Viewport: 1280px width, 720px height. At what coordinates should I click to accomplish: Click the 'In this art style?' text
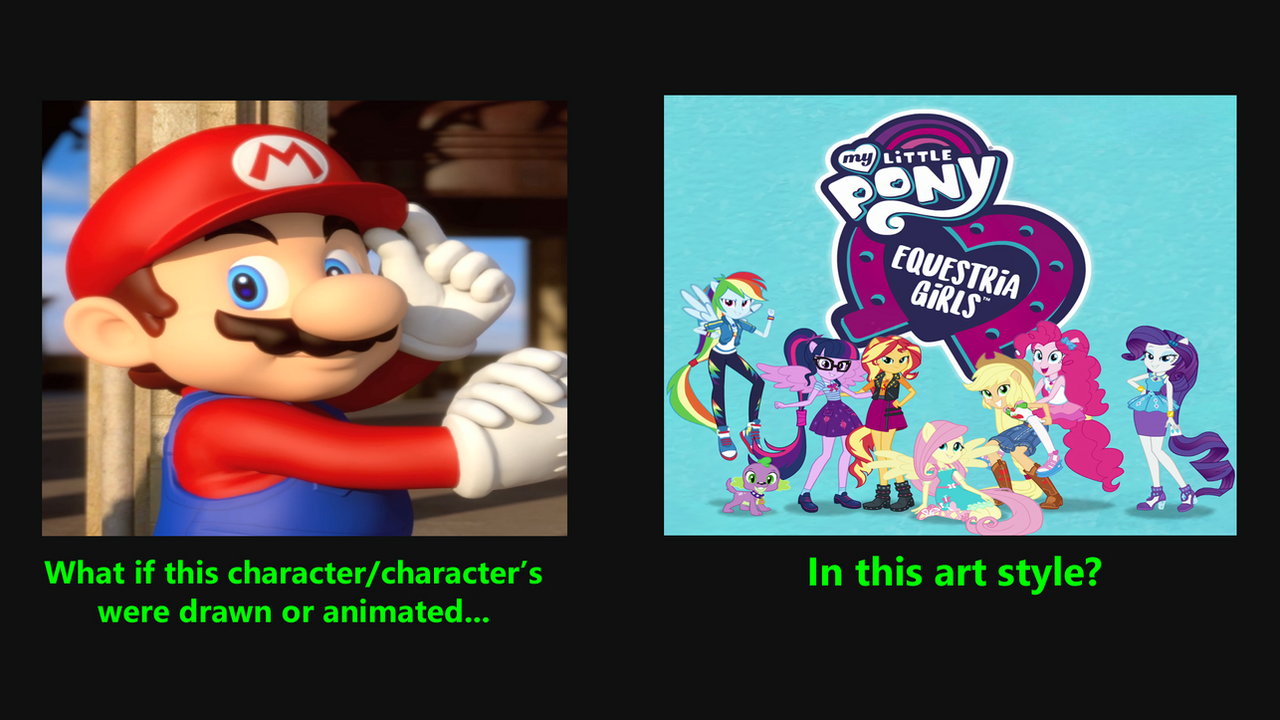[953, 573]
